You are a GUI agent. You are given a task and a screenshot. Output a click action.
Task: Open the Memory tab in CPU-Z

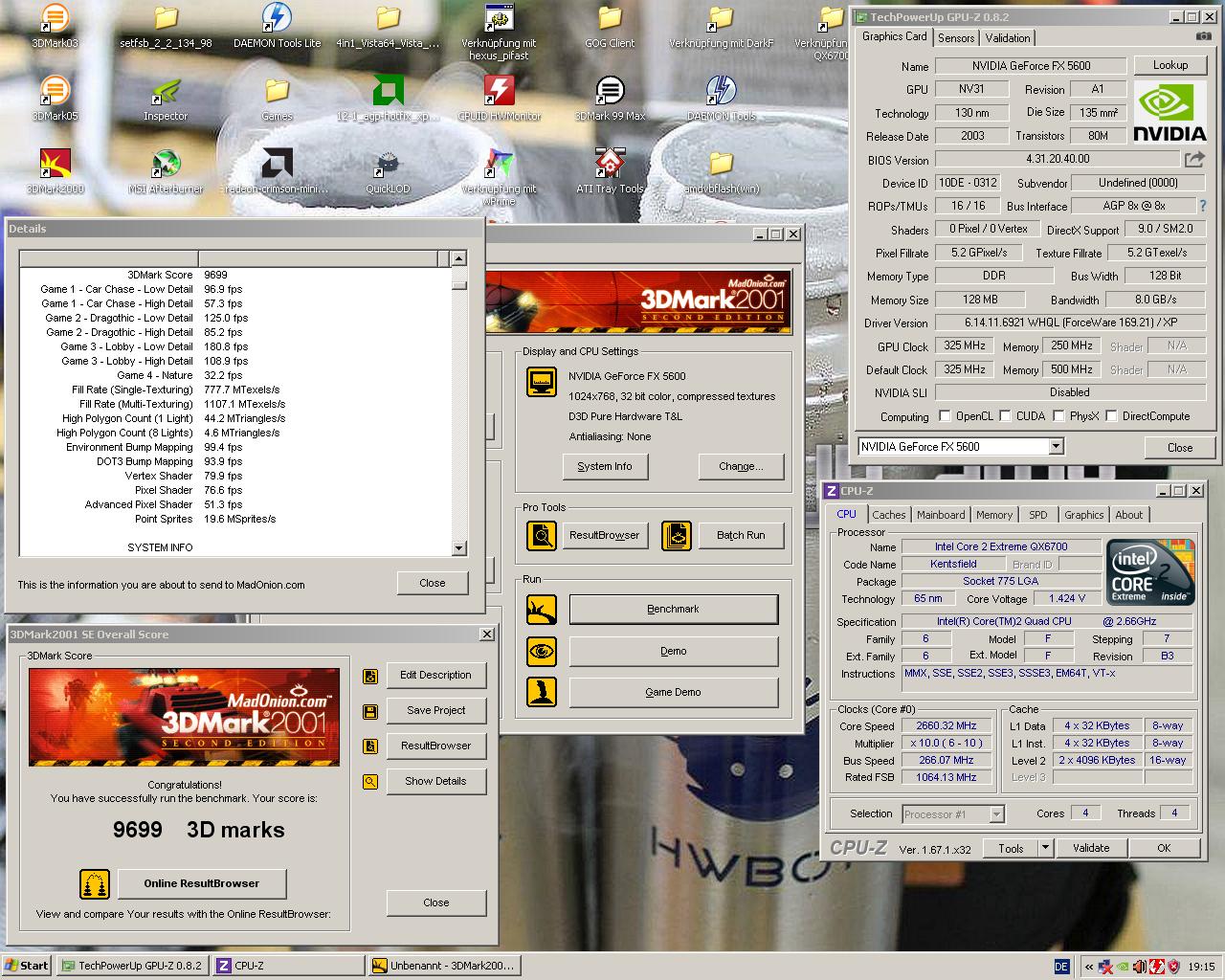click(994, 515)
